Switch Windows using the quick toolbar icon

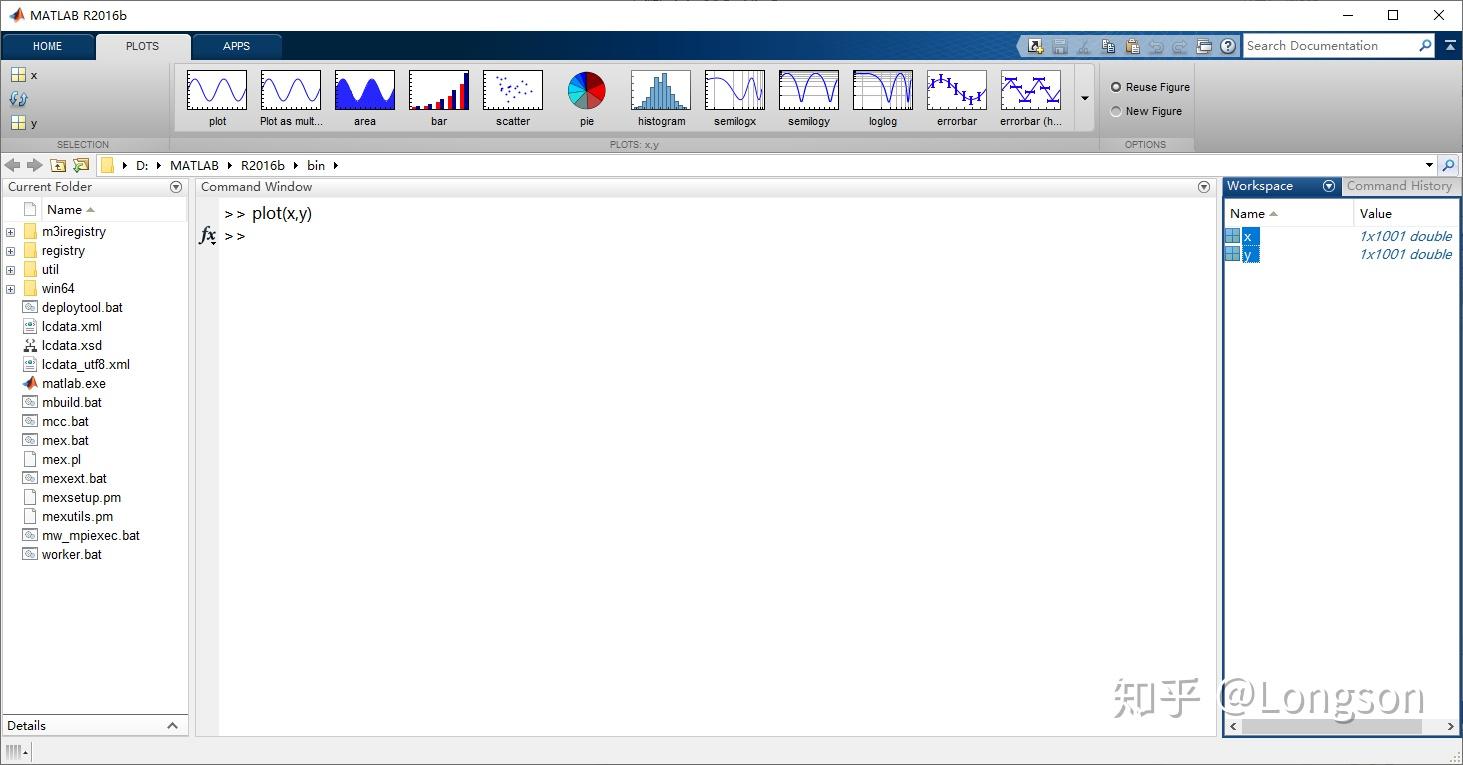1204,46
